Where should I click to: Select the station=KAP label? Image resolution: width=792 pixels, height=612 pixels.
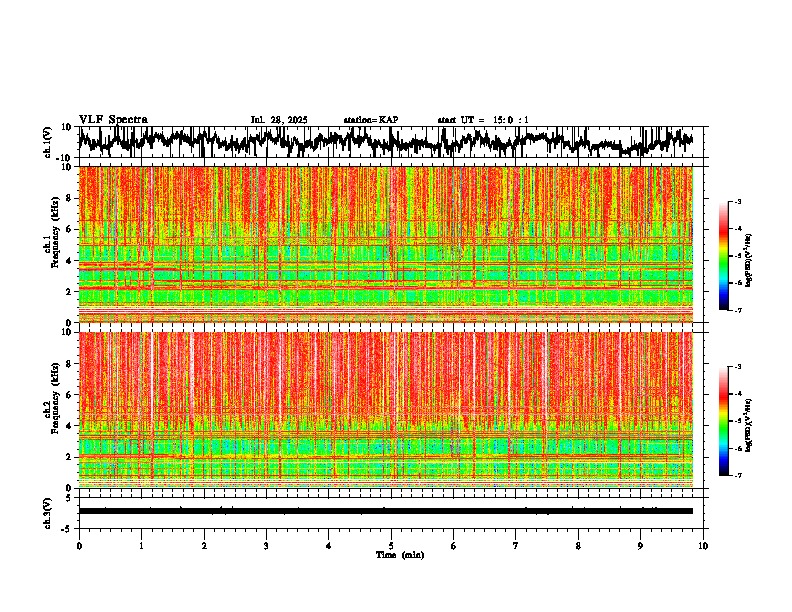click(x=371, y=120)
